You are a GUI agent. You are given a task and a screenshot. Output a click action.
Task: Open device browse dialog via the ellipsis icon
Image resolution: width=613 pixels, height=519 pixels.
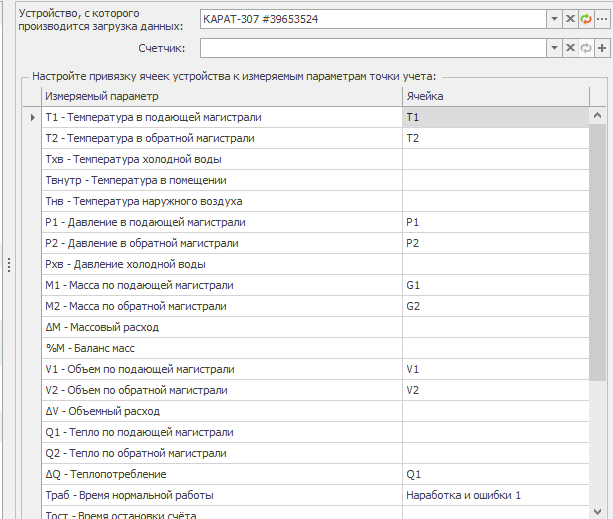(x=601, y=19)
